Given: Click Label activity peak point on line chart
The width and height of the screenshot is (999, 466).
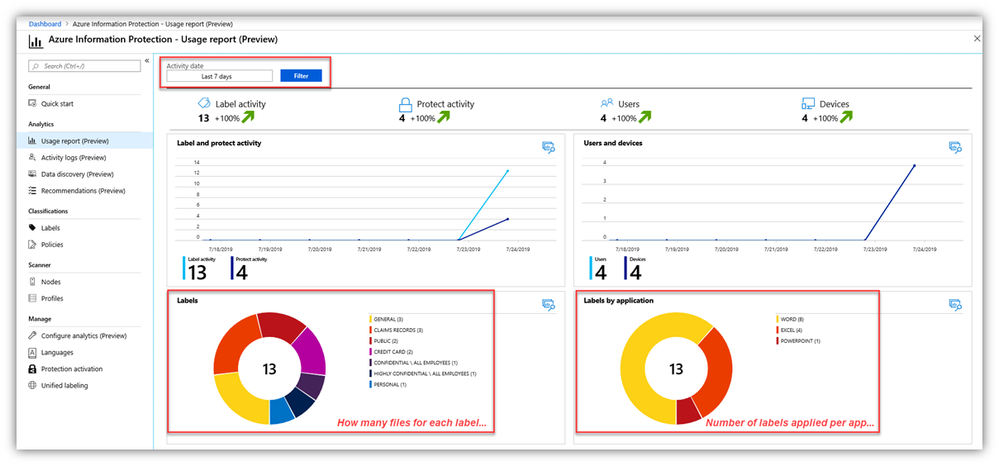Looking at the screenshot, I should [x=508, y=171].
